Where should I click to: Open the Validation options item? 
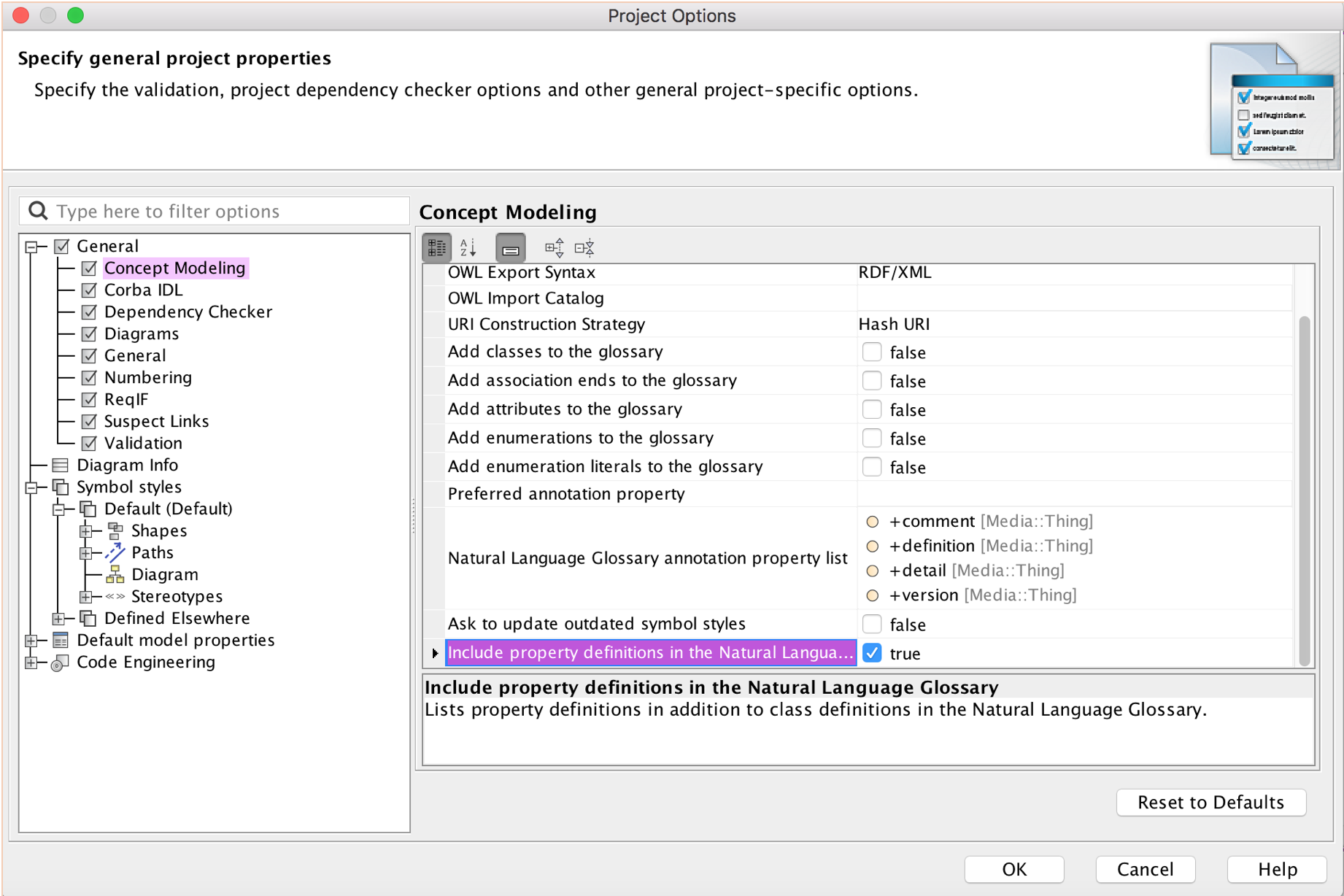click(143, 443)
